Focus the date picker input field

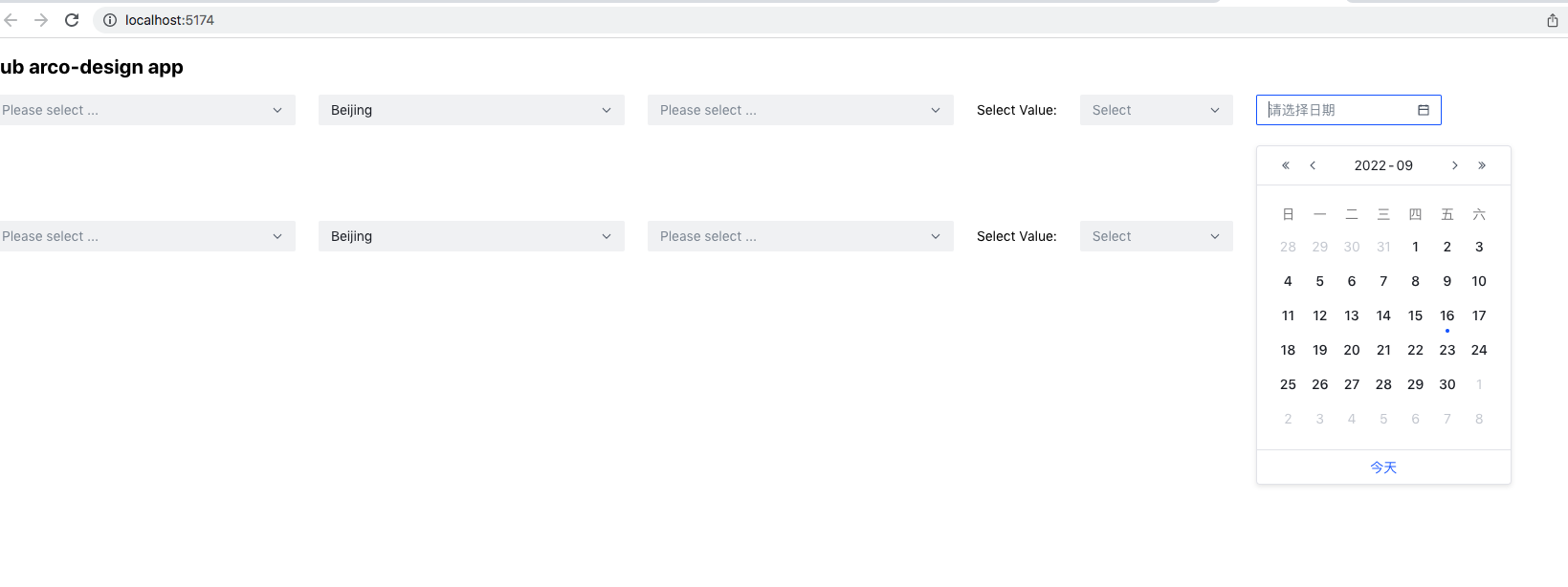click(1339, 110)
